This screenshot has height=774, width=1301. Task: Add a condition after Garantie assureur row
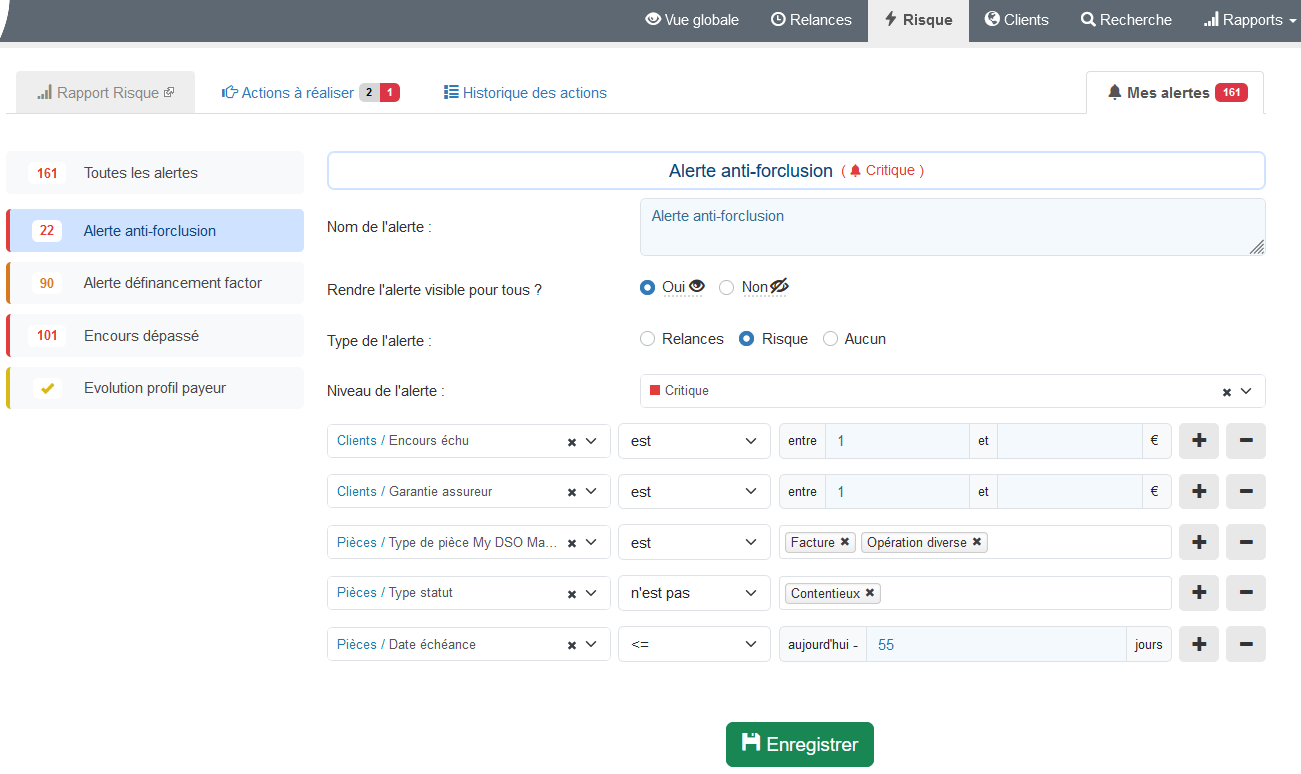pyautogui.click(x=1199, y=491)
